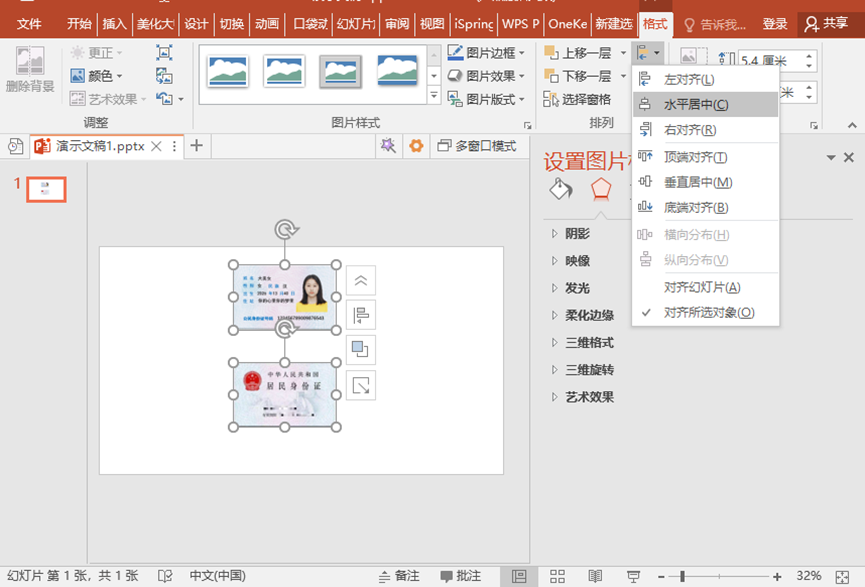
Task: Click the 共享 share button
Action: [x=826, y=24]
